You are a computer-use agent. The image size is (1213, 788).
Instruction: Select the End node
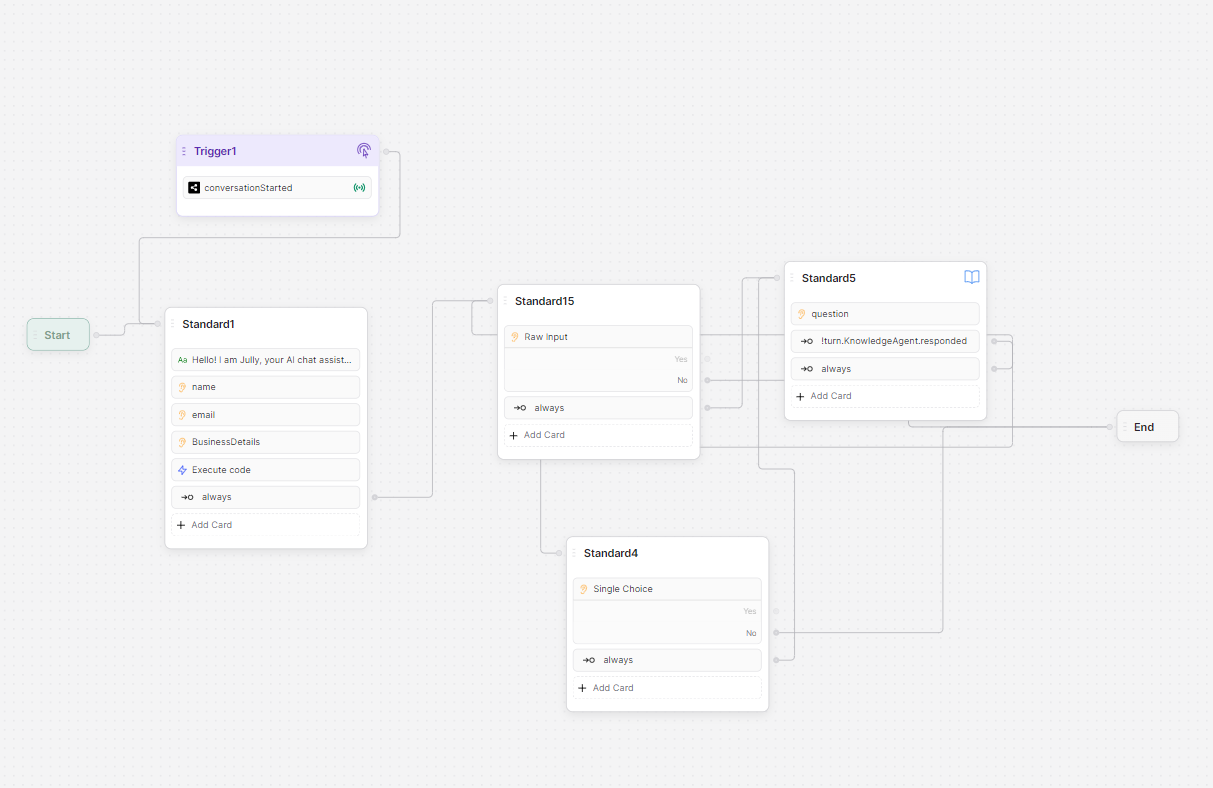pyautogui.click(x=1146, y=427)
